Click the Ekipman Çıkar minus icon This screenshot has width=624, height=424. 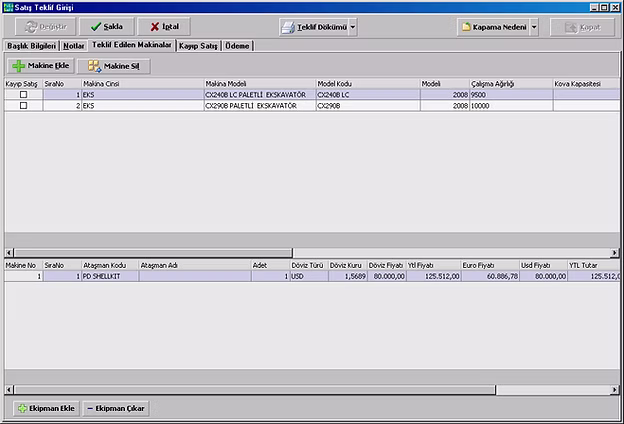[x=90, y=408]
